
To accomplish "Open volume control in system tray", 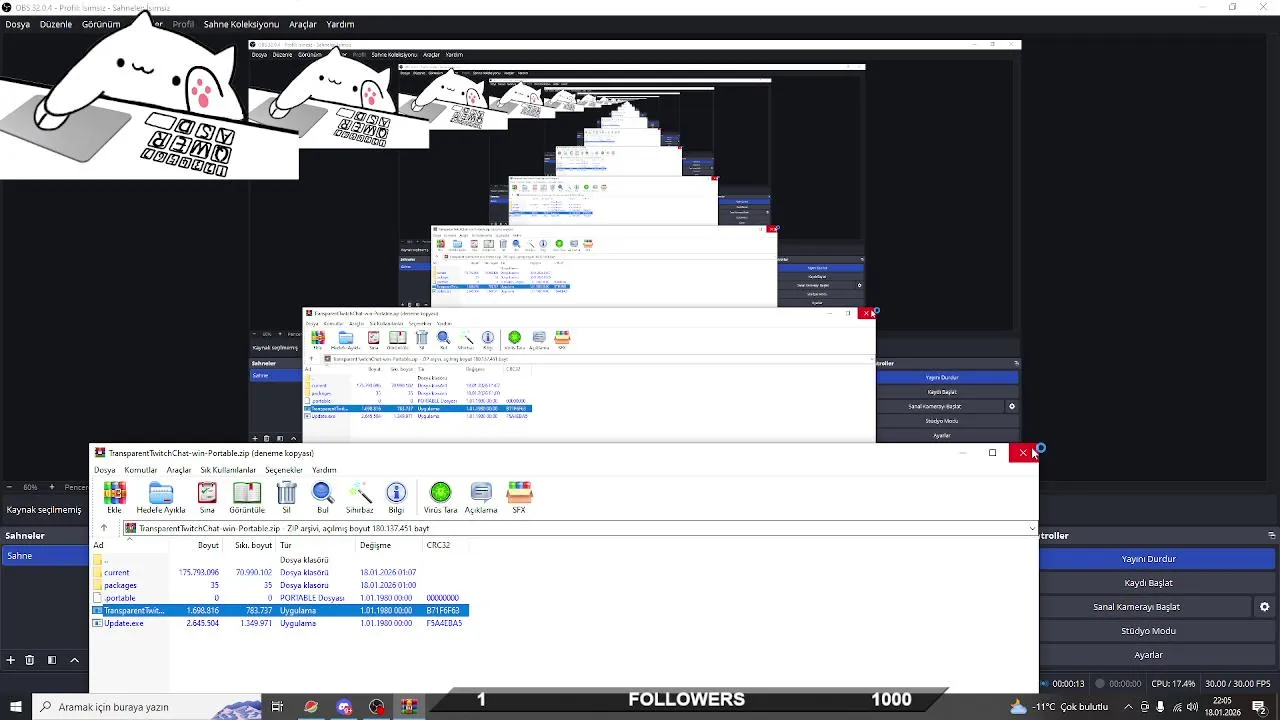I will pyautogui.click(x=1193, y=707).
